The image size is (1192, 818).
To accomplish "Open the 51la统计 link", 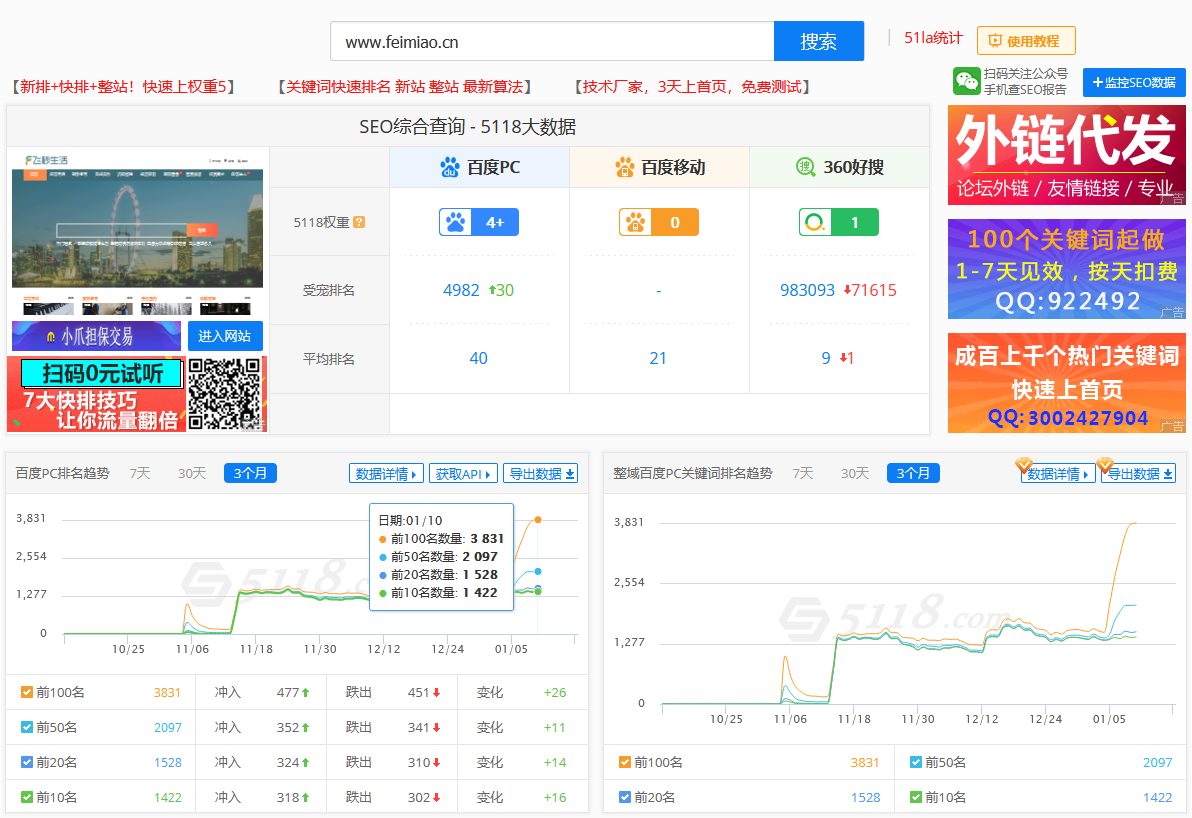I will click(933, 38).
